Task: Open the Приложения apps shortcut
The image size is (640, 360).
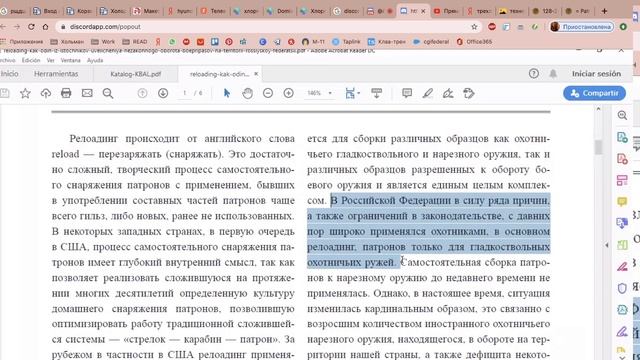Action: [x=22, y=42]
